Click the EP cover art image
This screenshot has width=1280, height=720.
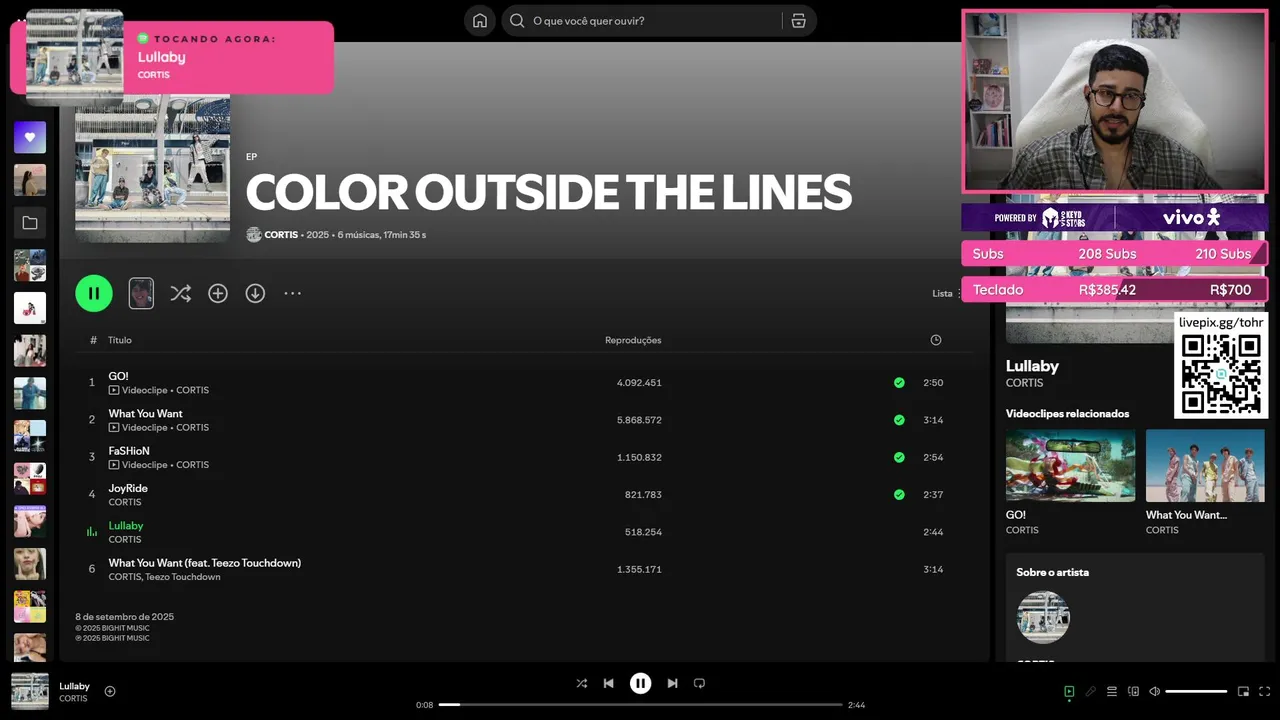(152, 168)
